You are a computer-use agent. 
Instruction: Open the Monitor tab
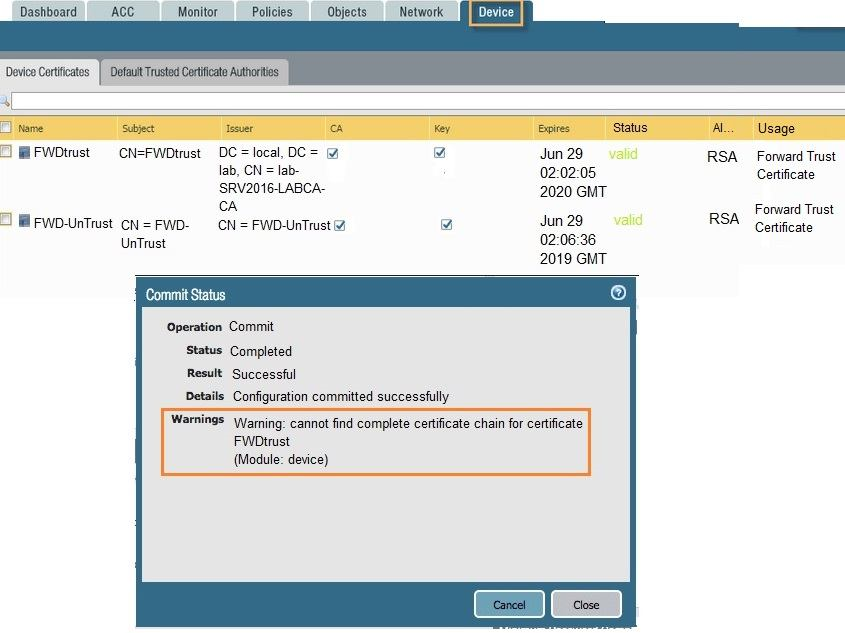pos(197,12)
